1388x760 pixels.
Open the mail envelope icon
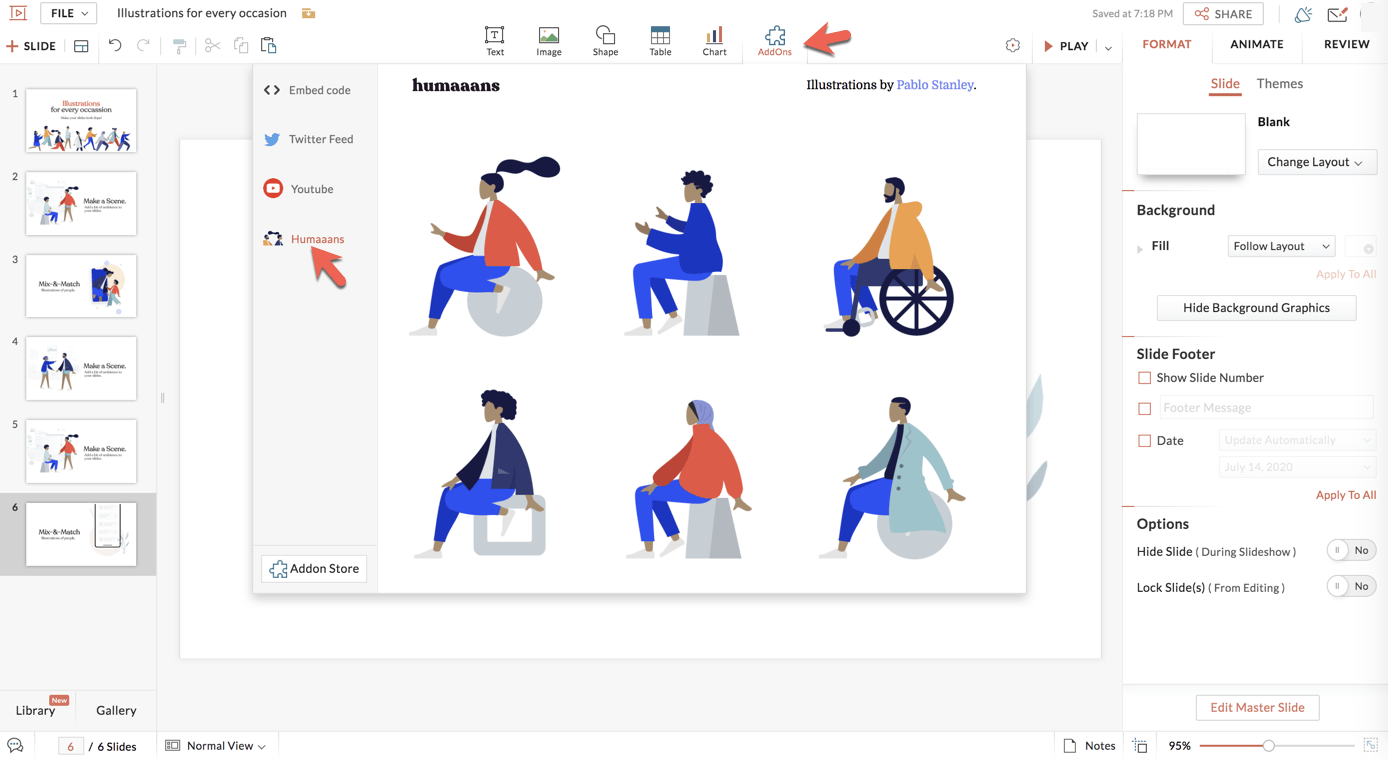tap(1337, 14)
